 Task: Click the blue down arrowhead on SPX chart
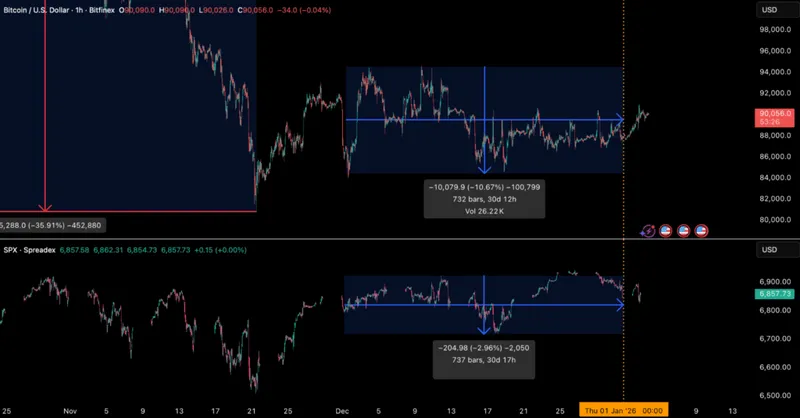pyautogui.click(x=485, y=328)
